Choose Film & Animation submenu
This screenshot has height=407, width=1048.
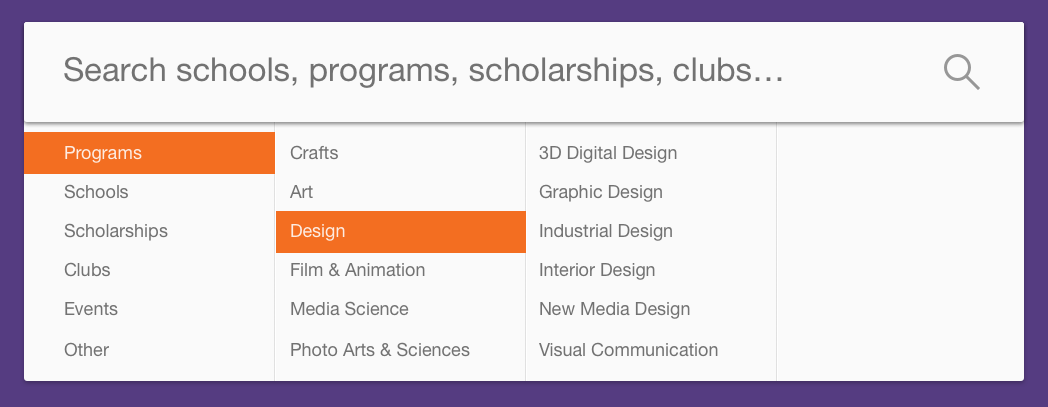pyautogui.click(x=400, y=270)
